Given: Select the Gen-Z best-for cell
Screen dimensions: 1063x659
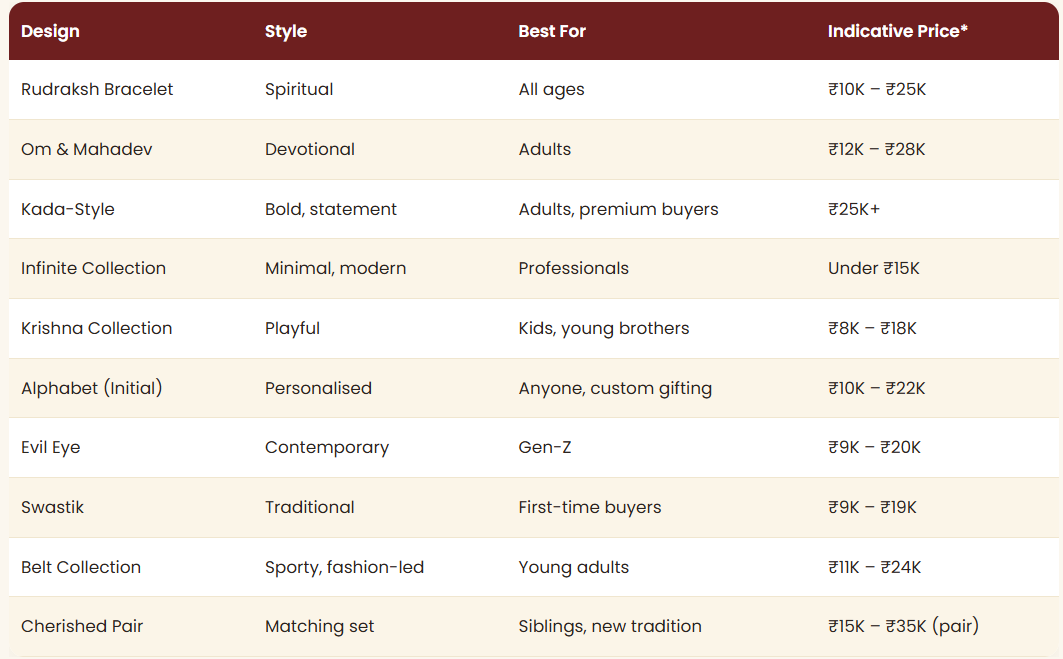Looking at the screenshot, I should 545,447.
